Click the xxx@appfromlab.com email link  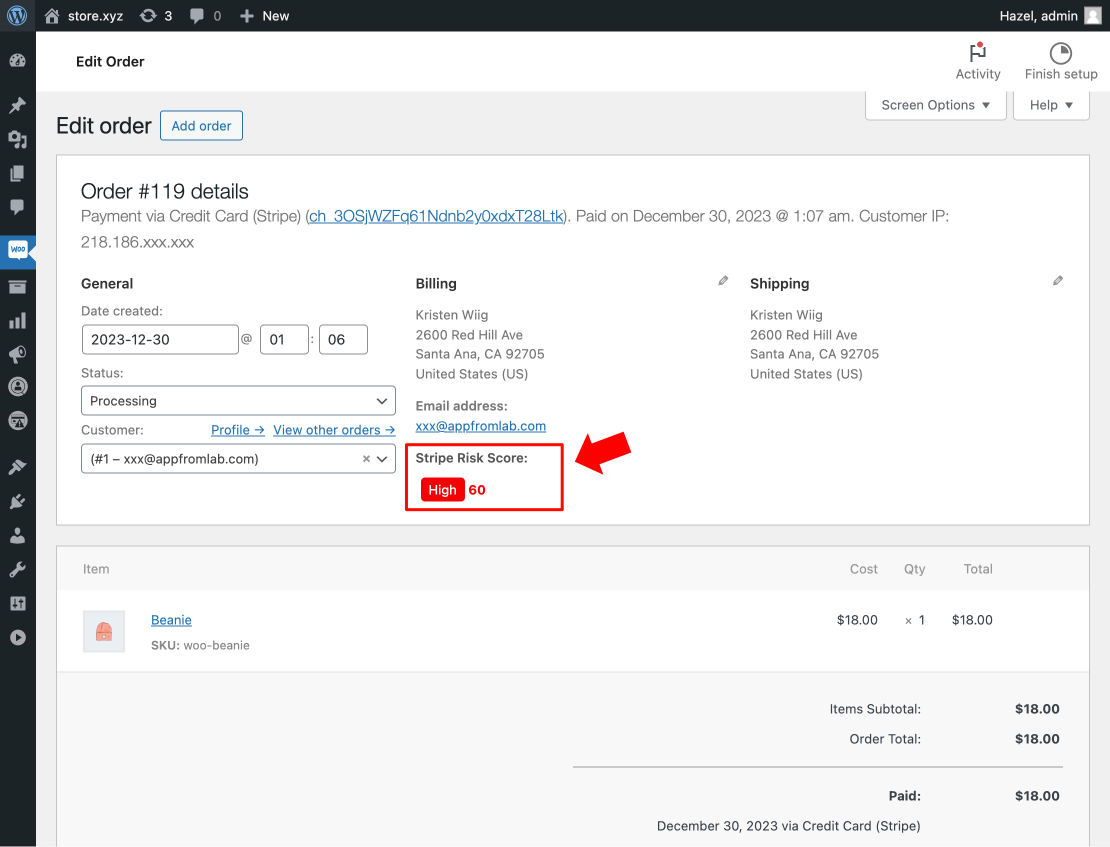coord(481,426)
